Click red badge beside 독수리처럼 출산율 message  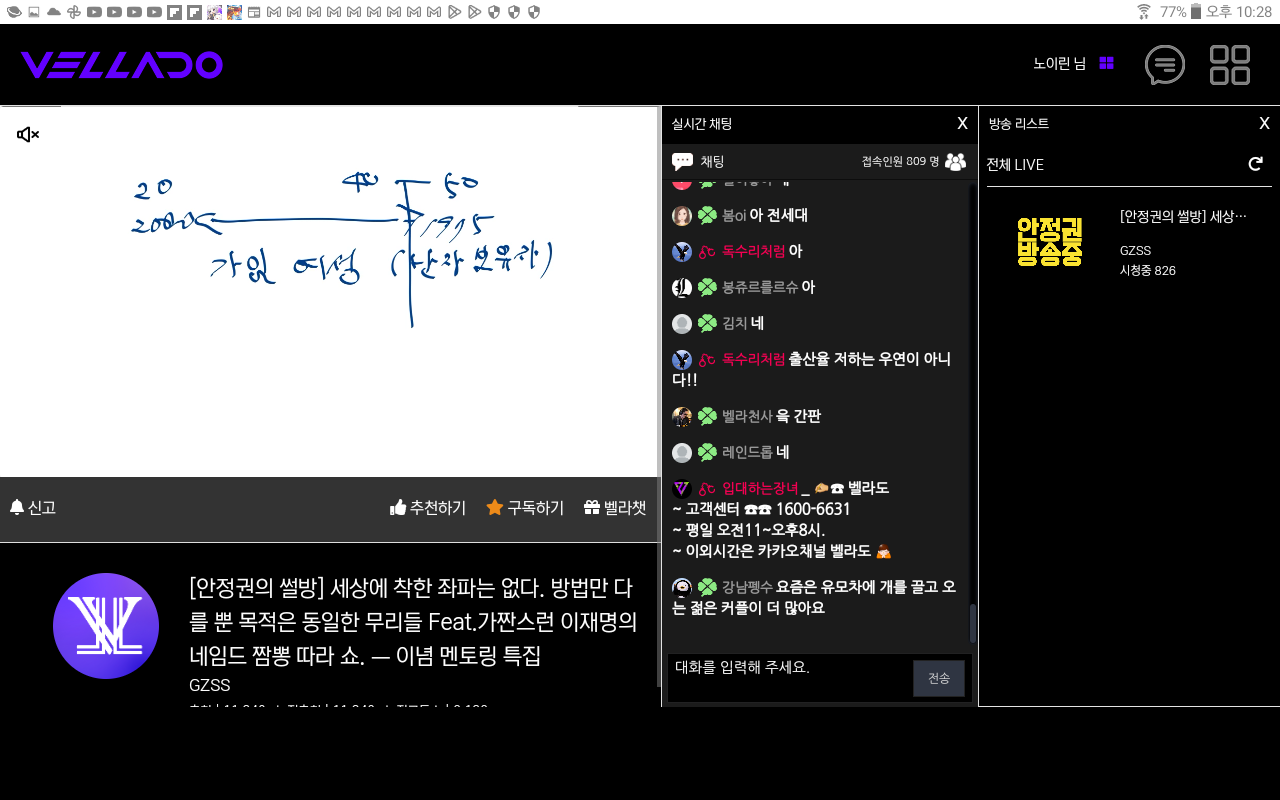click(707, 359)
